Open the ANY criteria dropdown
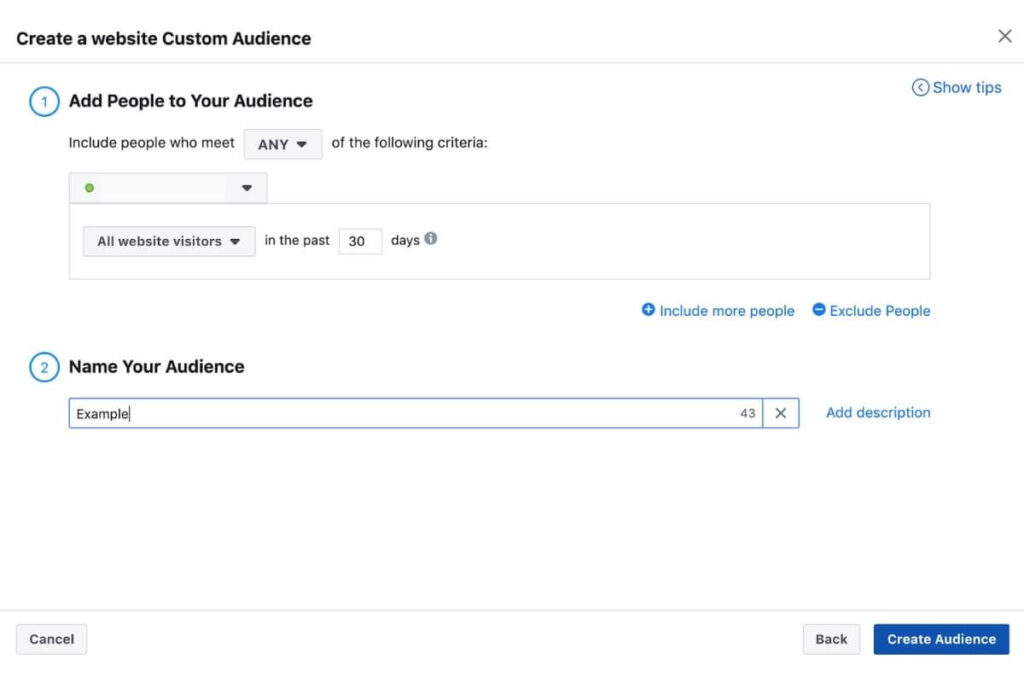Viewport: 1024px width, 683px height. (x=283, y=144)
